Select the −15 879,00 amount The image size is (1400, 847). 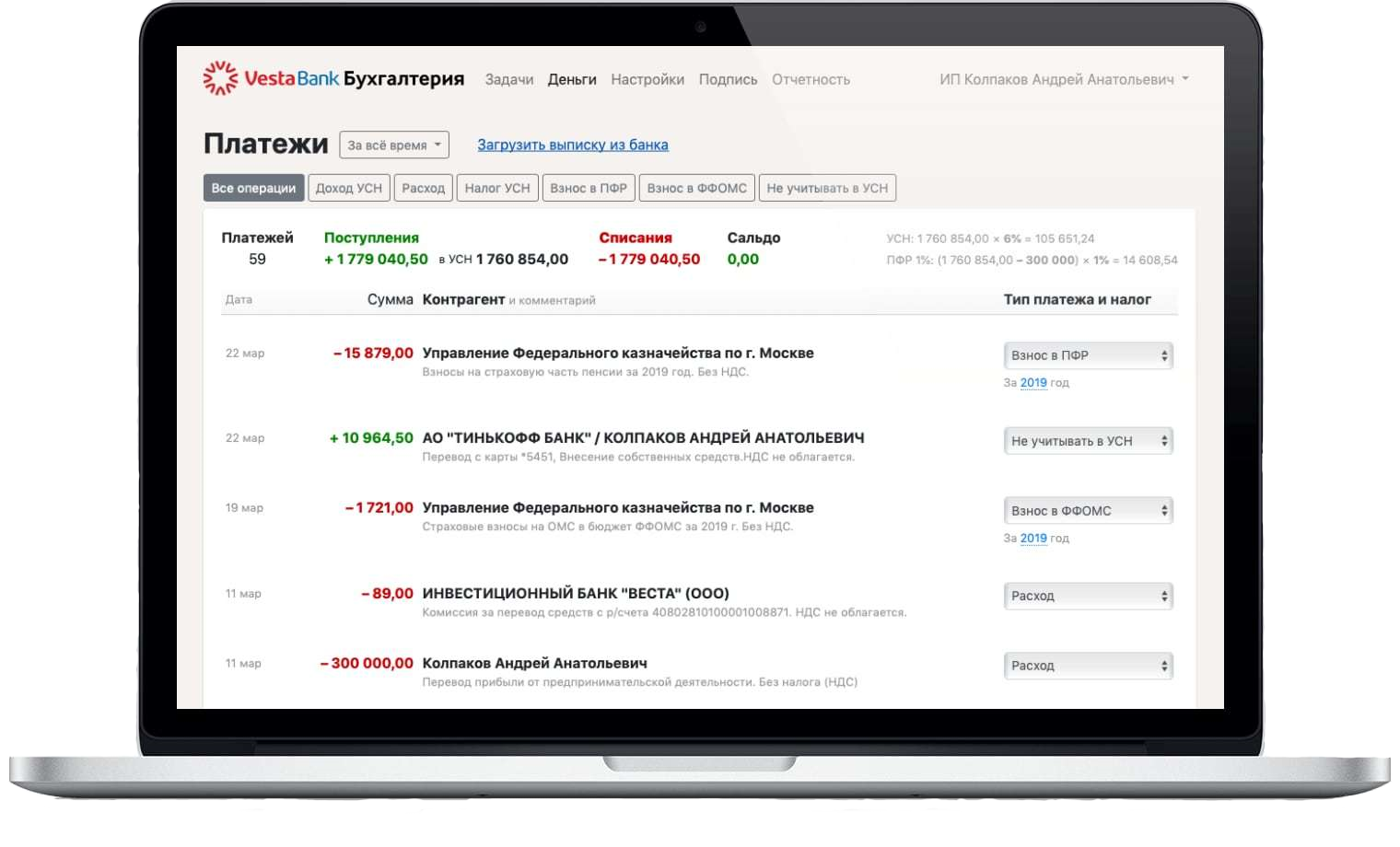pos(373,353)
